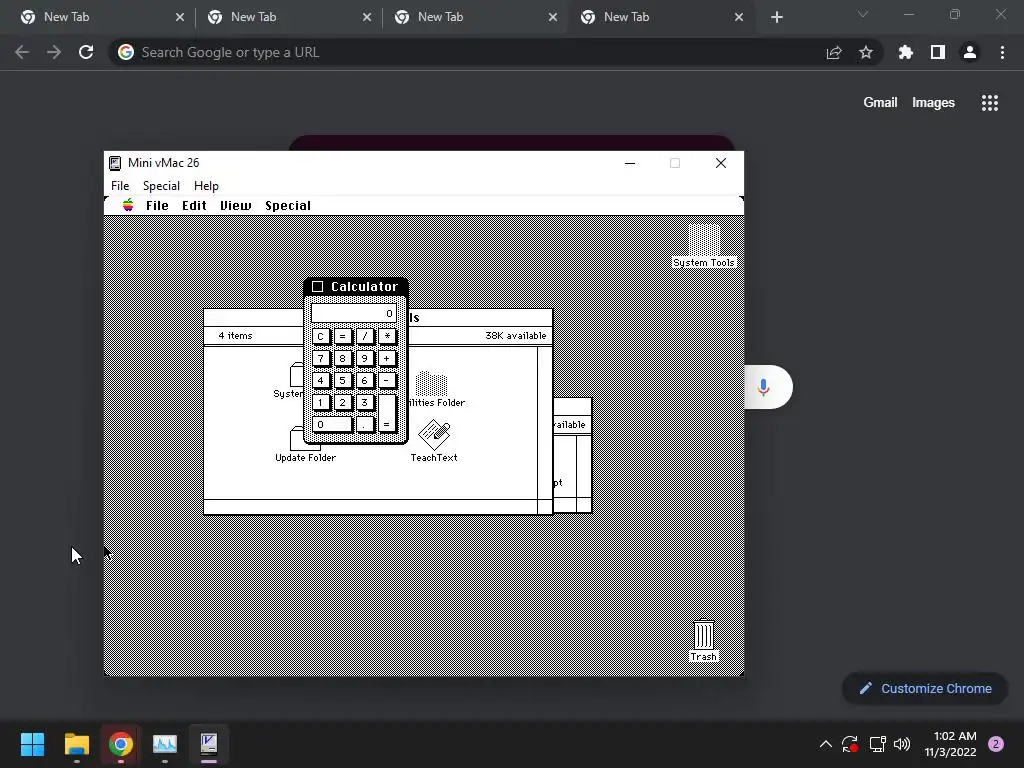Click the Calculator title bar
The image size is (1024, 768).
(356, 287)
